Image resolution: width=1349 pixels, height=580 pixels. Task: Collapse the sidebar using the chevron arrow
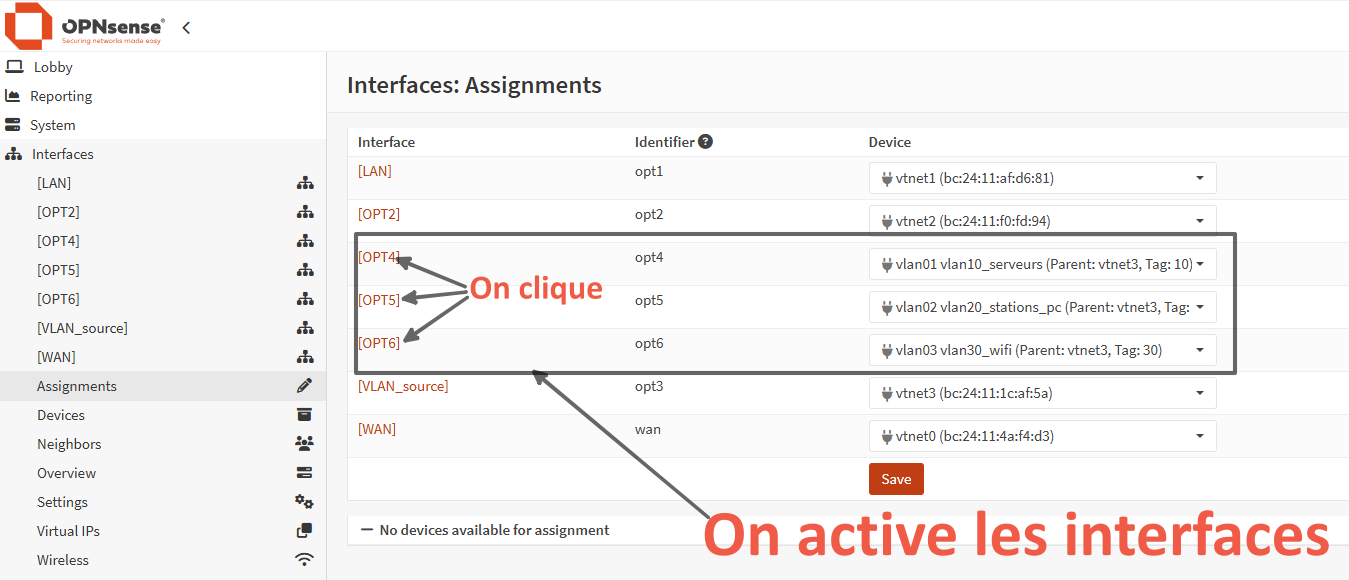click(x=186, y=28)
